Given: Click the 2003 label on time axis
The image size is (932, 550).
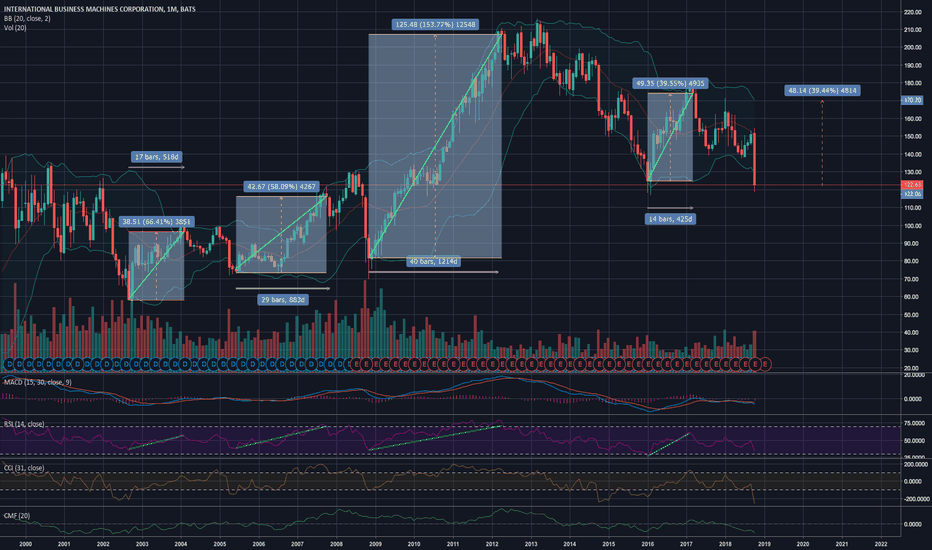Looking at the screenshot, I should (142, 544).
